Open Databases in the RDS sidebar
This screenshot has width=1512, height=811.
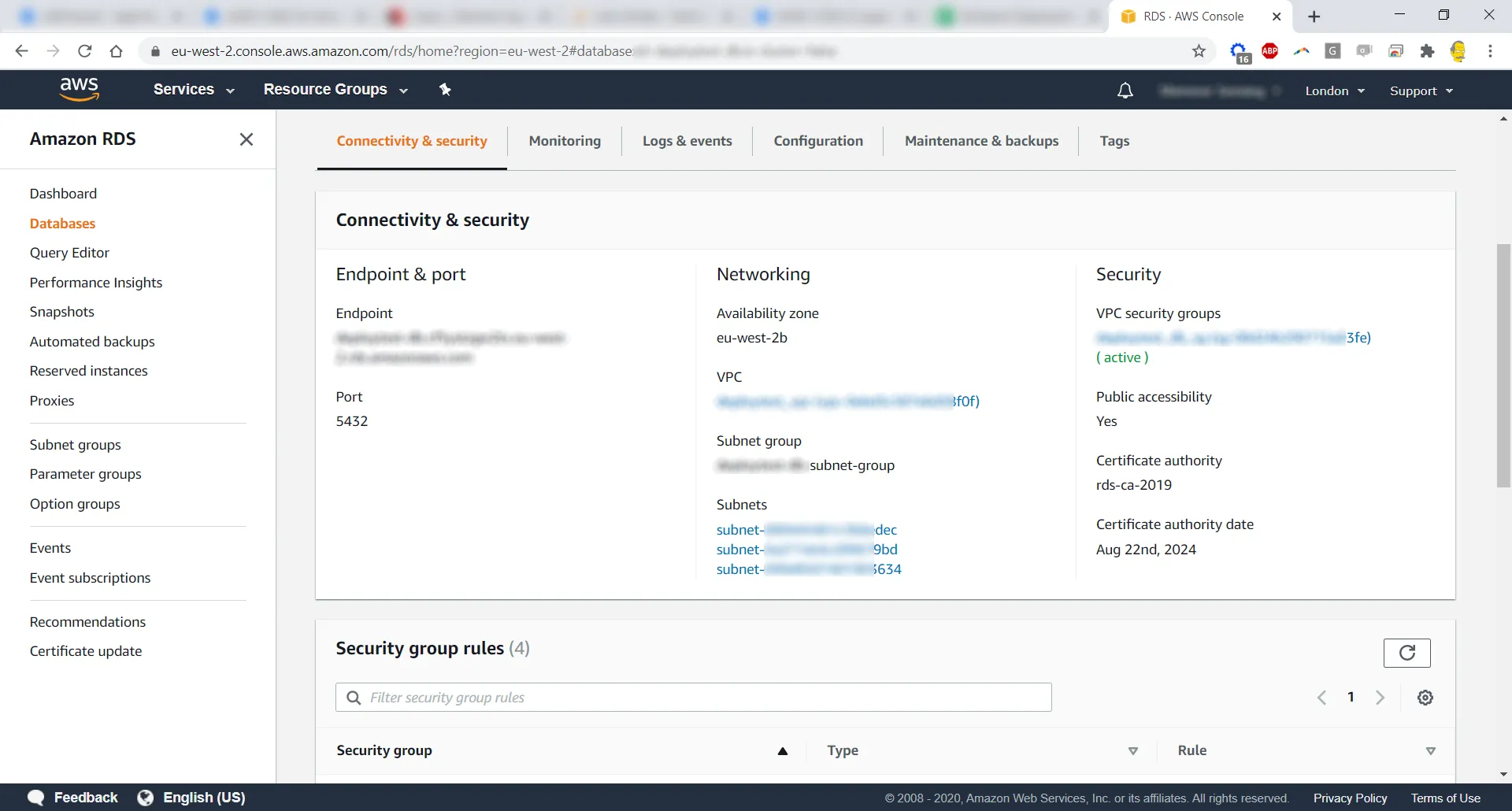click(x=62, y=224)
